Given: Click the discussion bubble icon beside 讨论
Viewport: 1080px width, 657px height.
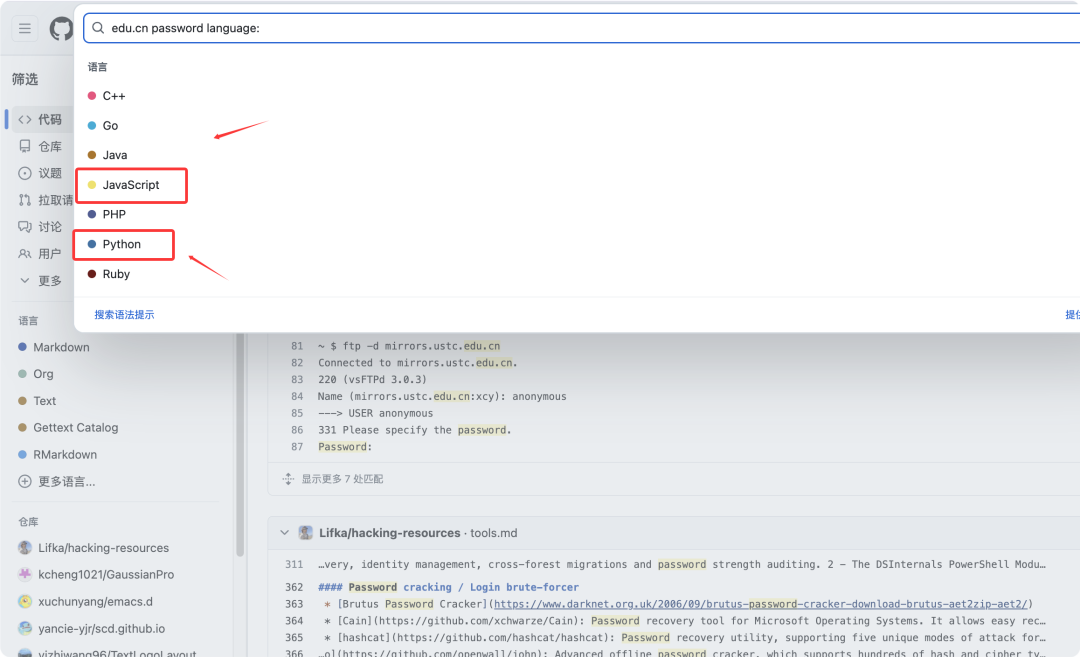Looking at the screenshot, I should (25, 227).
